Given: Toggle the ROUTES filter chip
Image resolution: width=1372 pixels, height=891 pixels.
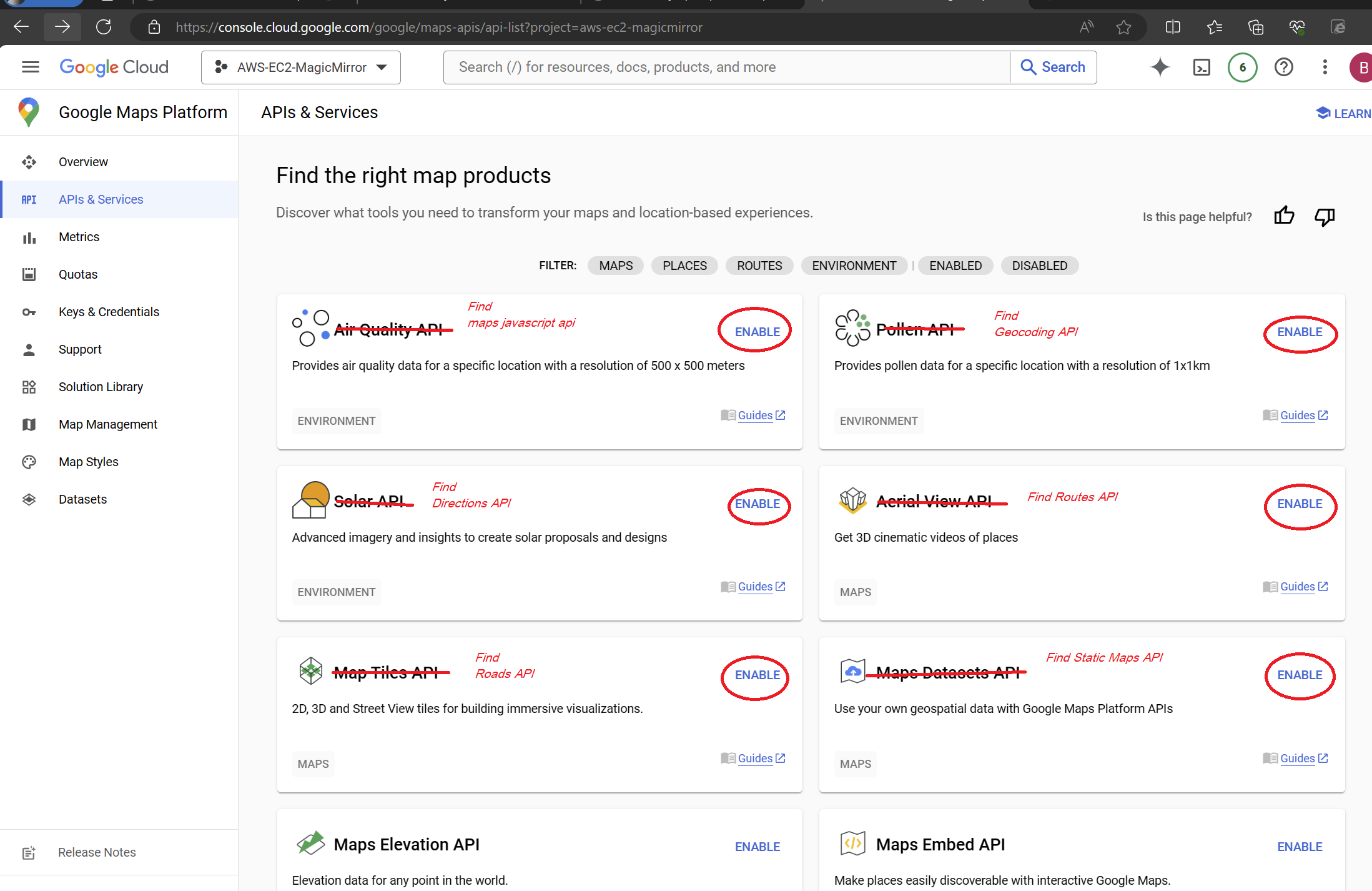Looking at the screenshot, I should pyautogui.click(x=759, y=266).
